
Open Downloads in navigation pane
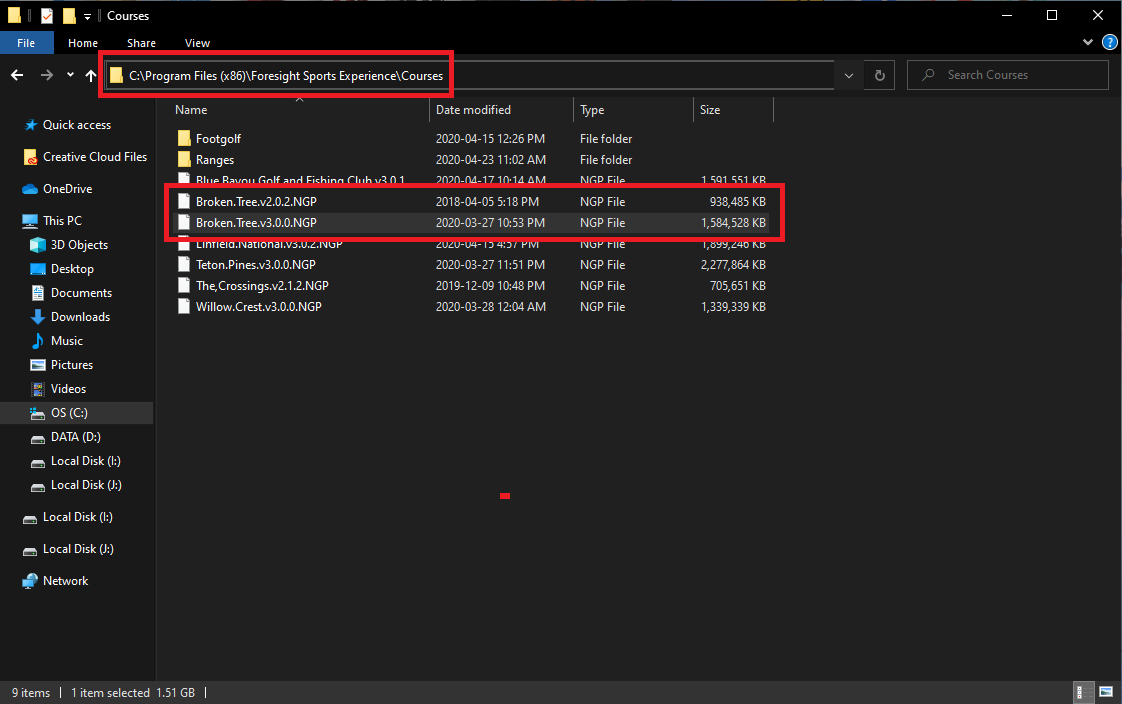(x=80, y=317)
